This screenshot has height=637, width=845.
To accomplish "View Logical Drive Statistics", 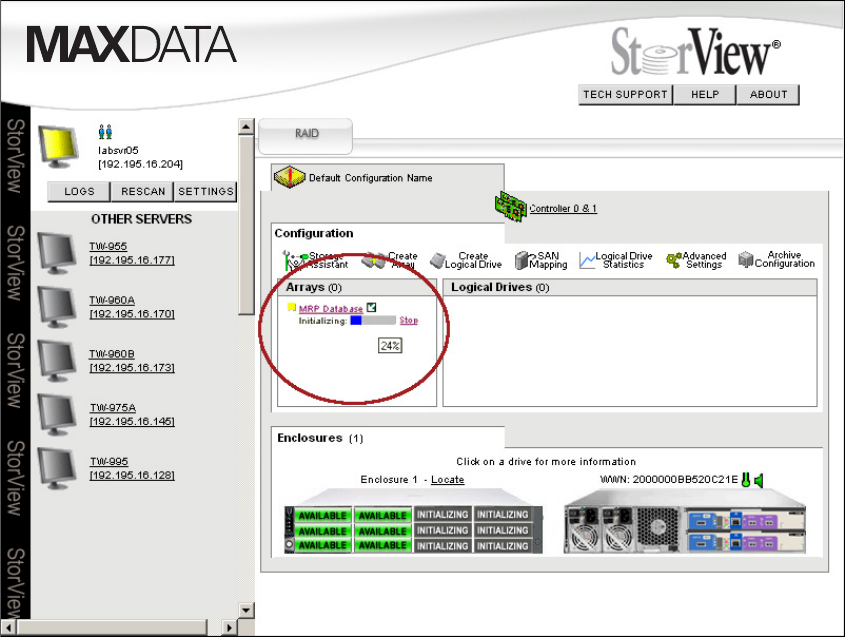I will [x=615, y=260].
